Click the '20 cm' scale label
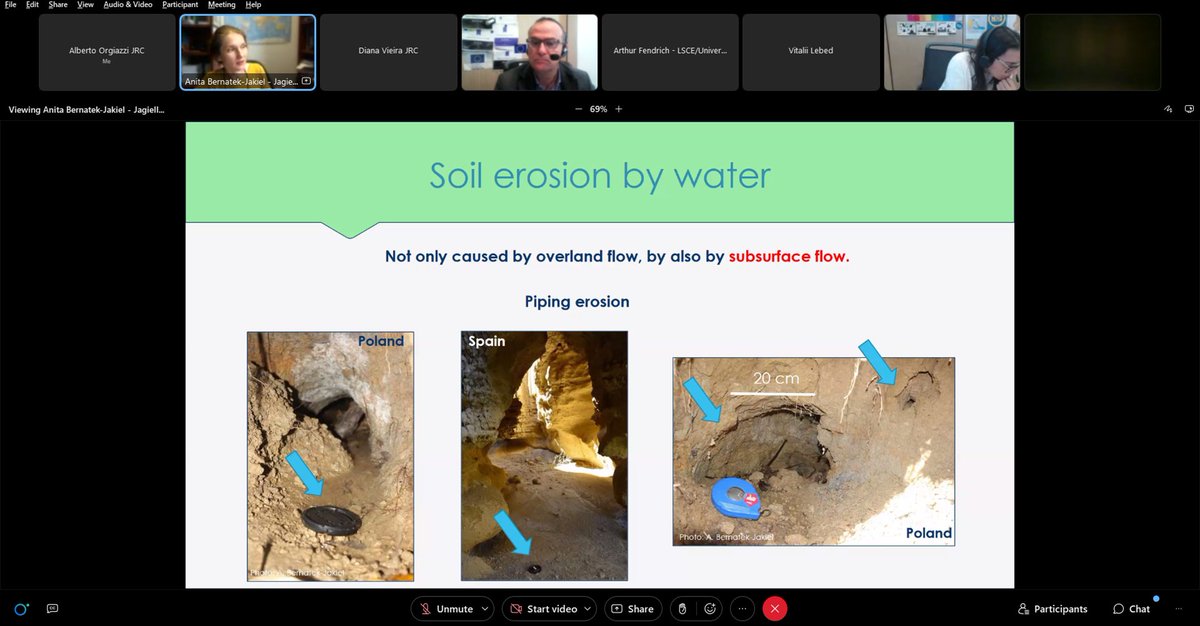 tap(776, 379)
